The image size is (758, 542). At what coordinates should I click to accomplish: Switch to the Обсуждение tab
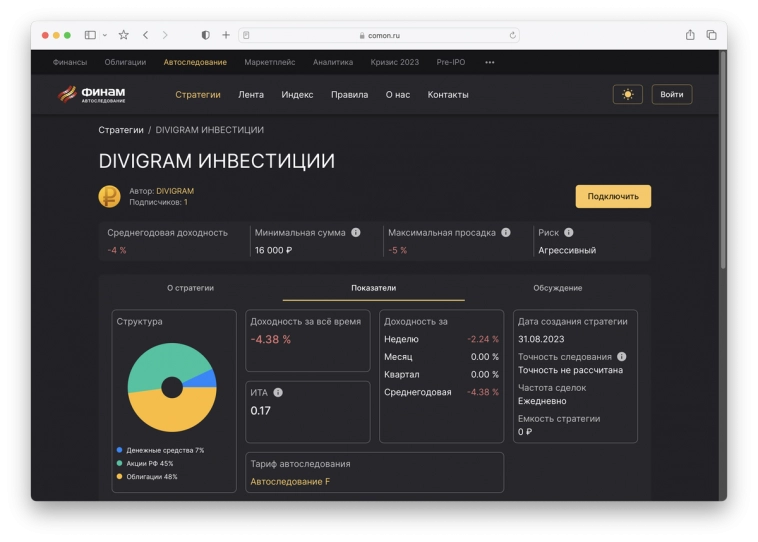point(557,288)
